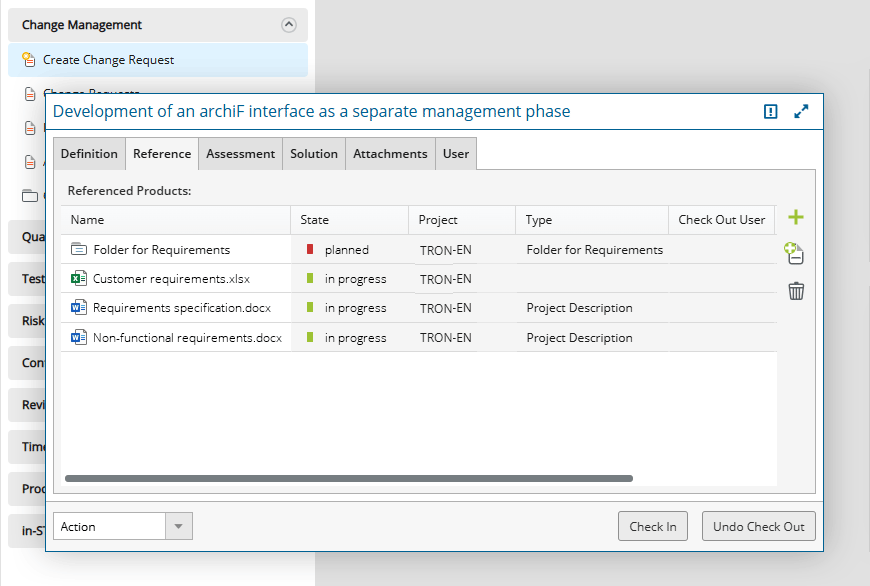The height and width of the screenshot is (586, 870).
Task: Sort by the State column header
Action: tap(314, 220)
